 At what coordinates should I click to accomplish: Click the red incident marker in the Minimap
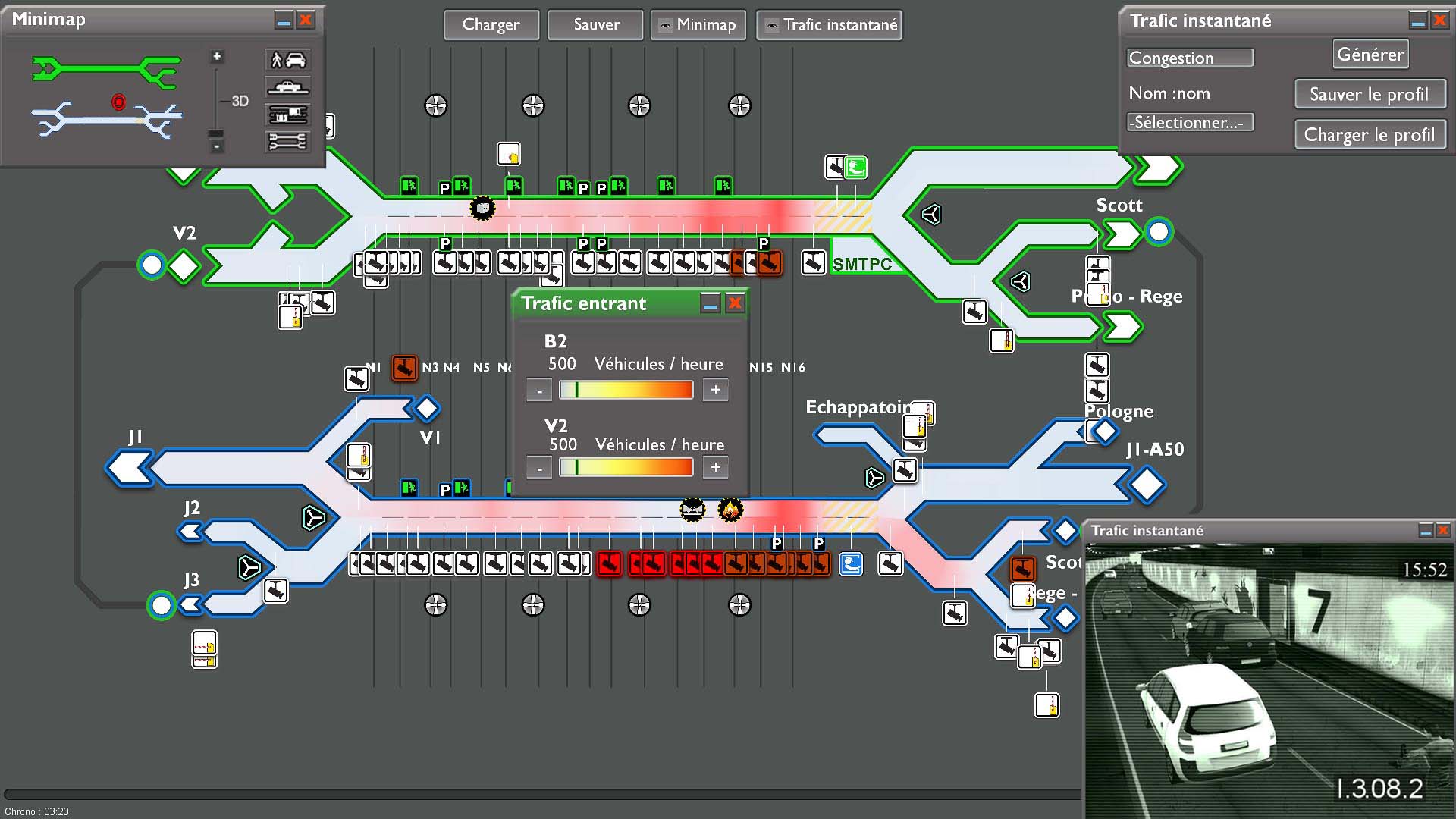click(118, 102)
